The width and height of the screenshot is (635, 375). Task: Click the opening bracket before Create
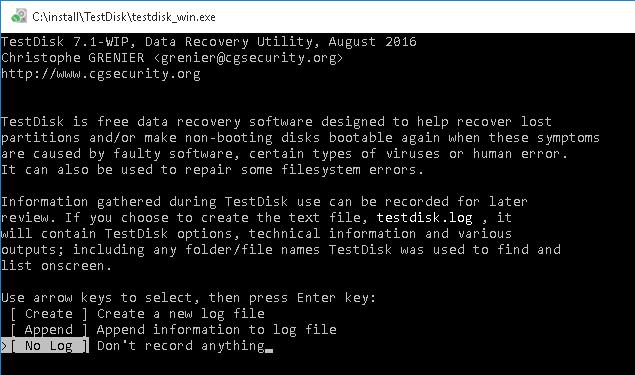point(13,314)
